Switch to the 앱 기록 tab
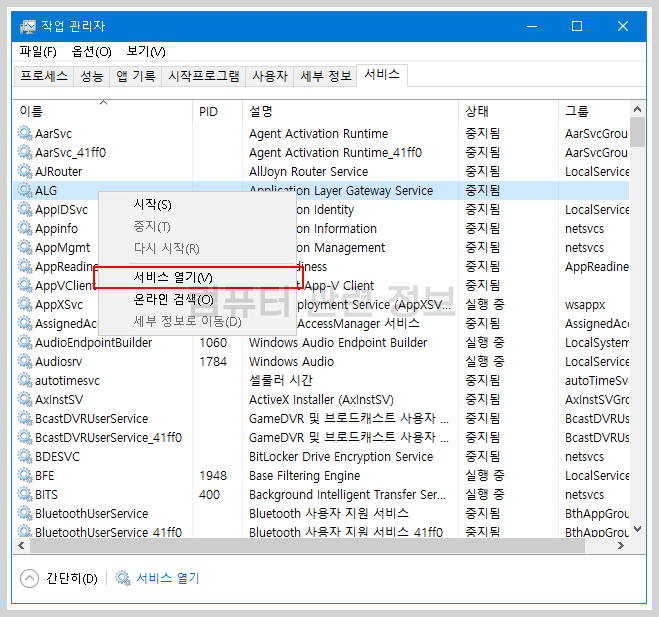The image size is (659, 617). [136, 76]
